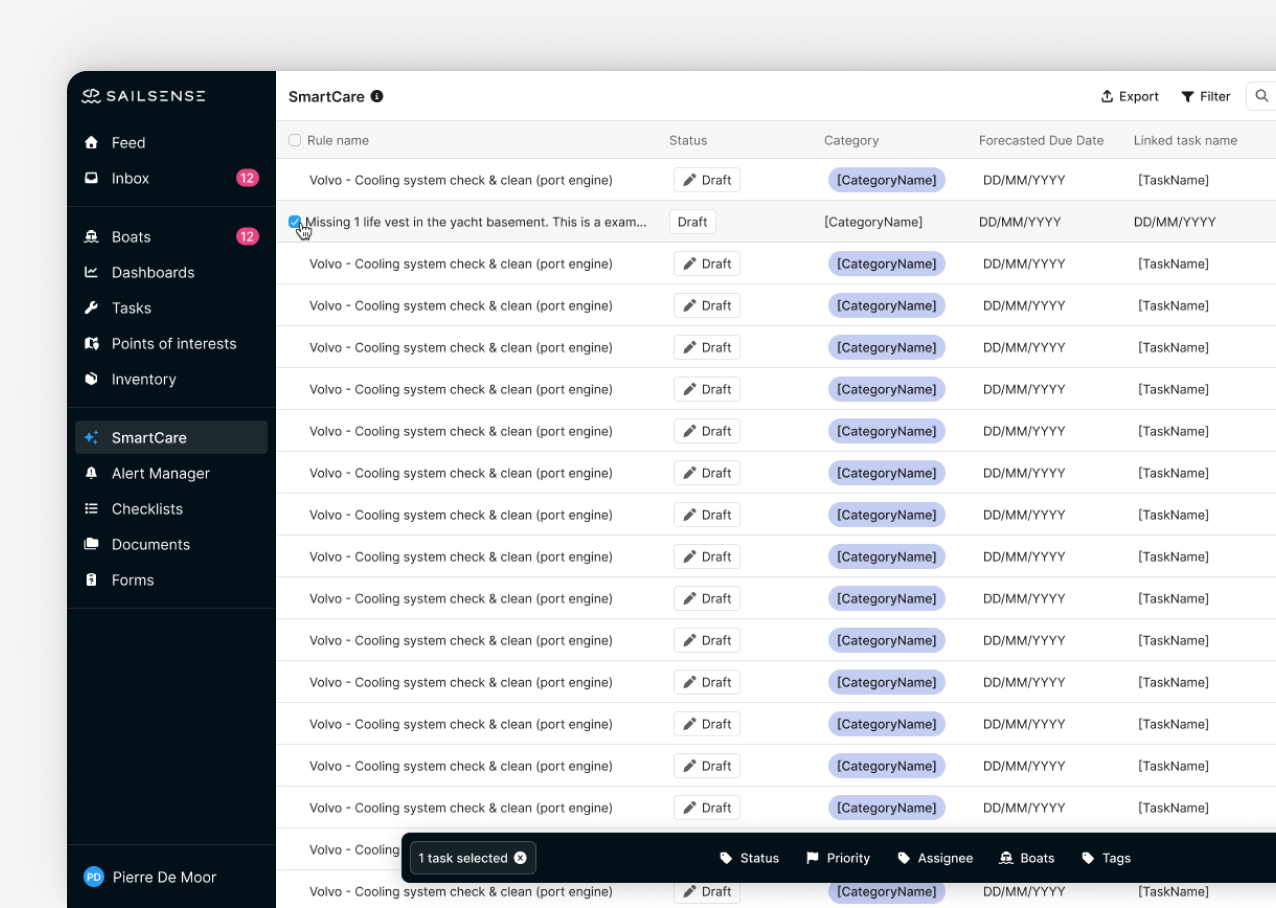This screenshot has width=1276, height=908.
Task: Open the Priority bulk action
Action: [x=838, y=858]
